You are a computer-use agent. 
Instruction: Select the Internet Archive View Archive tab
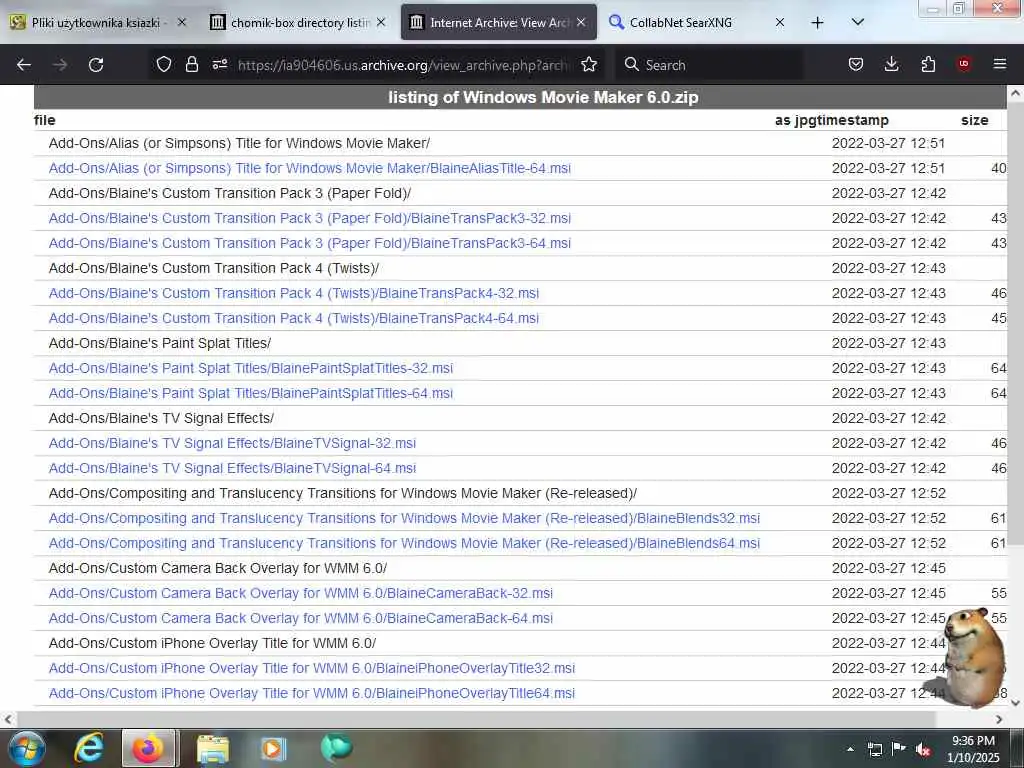pos(499,23)
